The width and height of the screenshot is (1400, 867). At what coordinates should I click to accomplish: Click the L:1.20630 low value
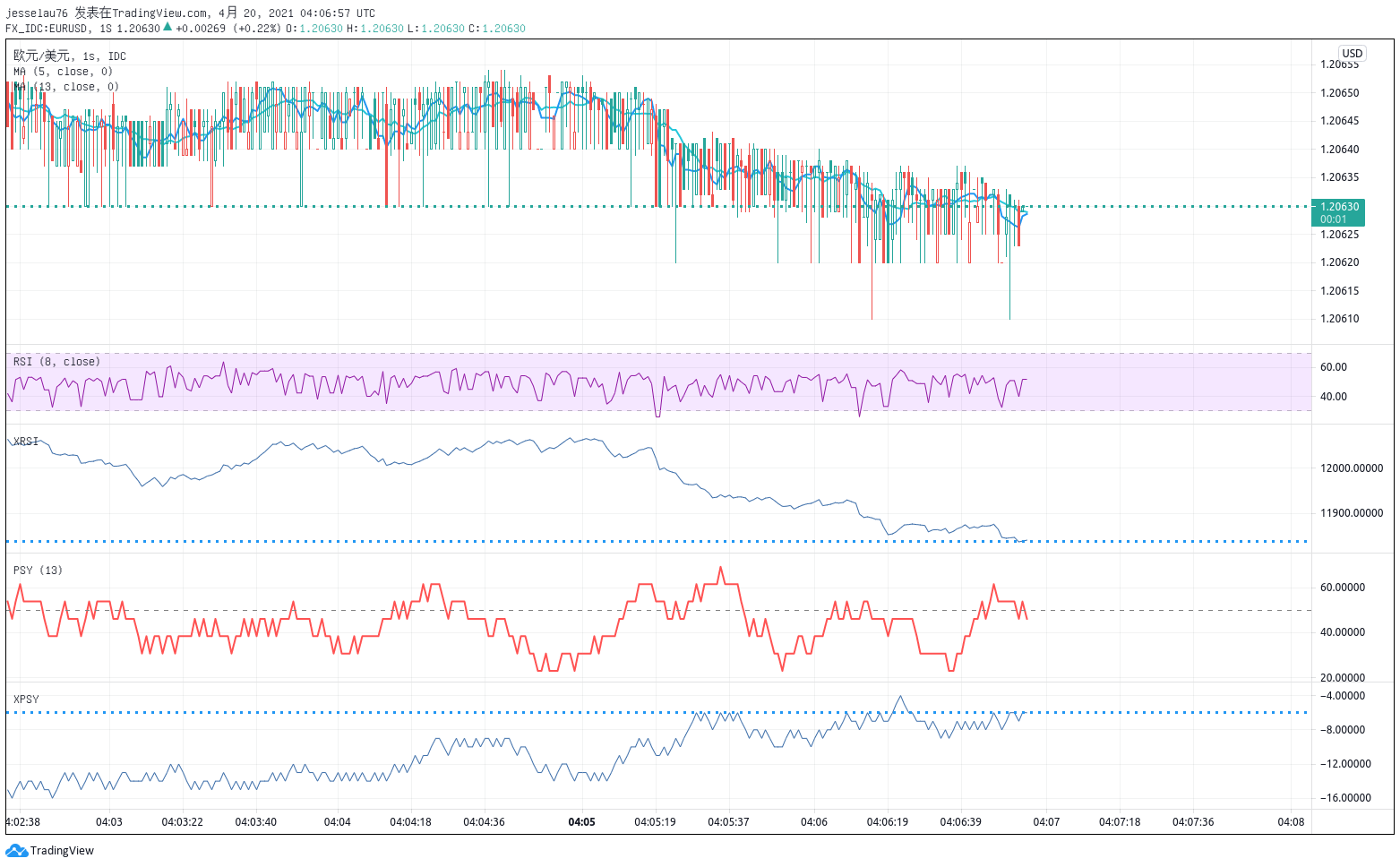point(436,29)
